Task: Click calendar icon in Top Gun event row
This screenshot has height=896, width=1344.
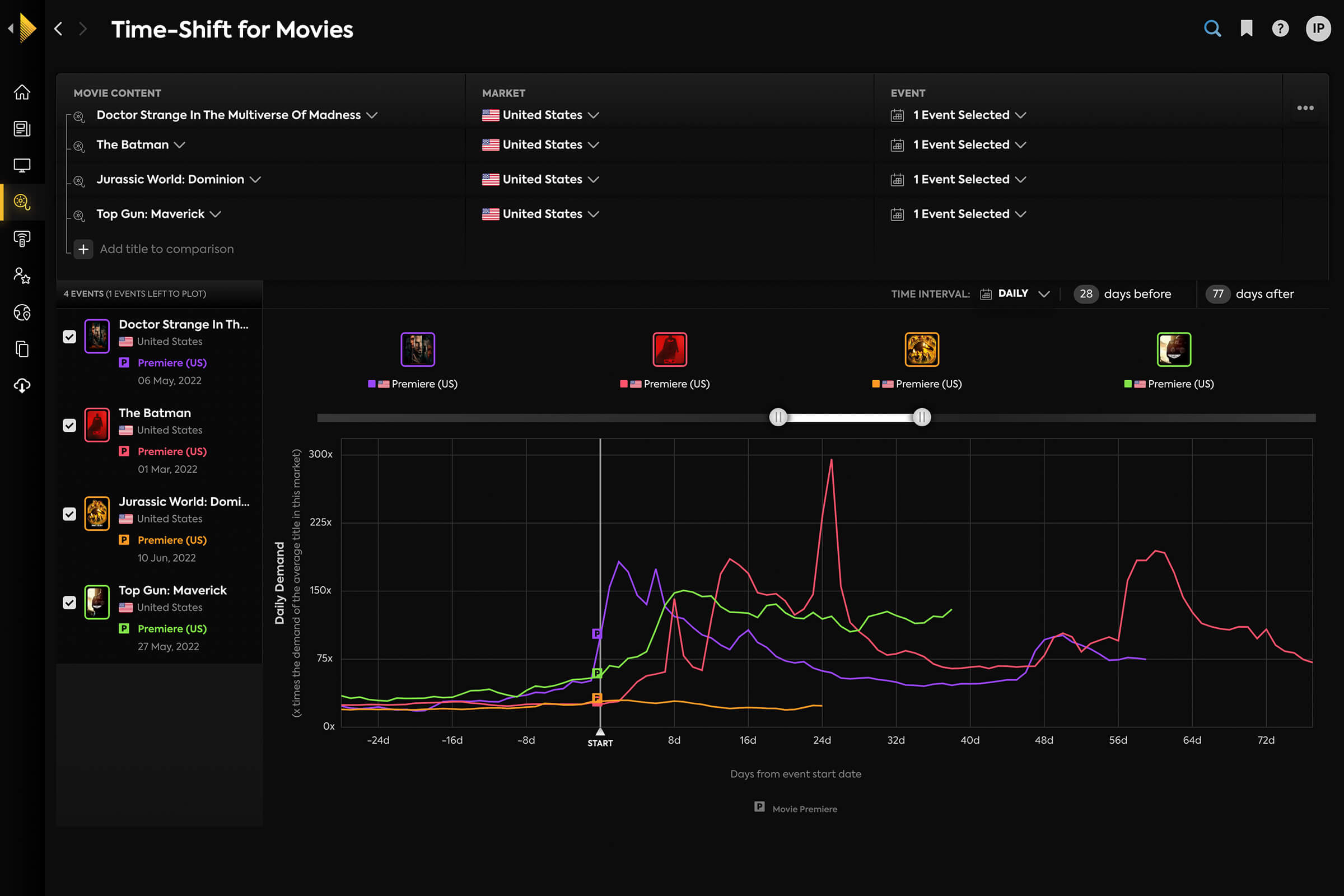Action: [x=897, y=214]
